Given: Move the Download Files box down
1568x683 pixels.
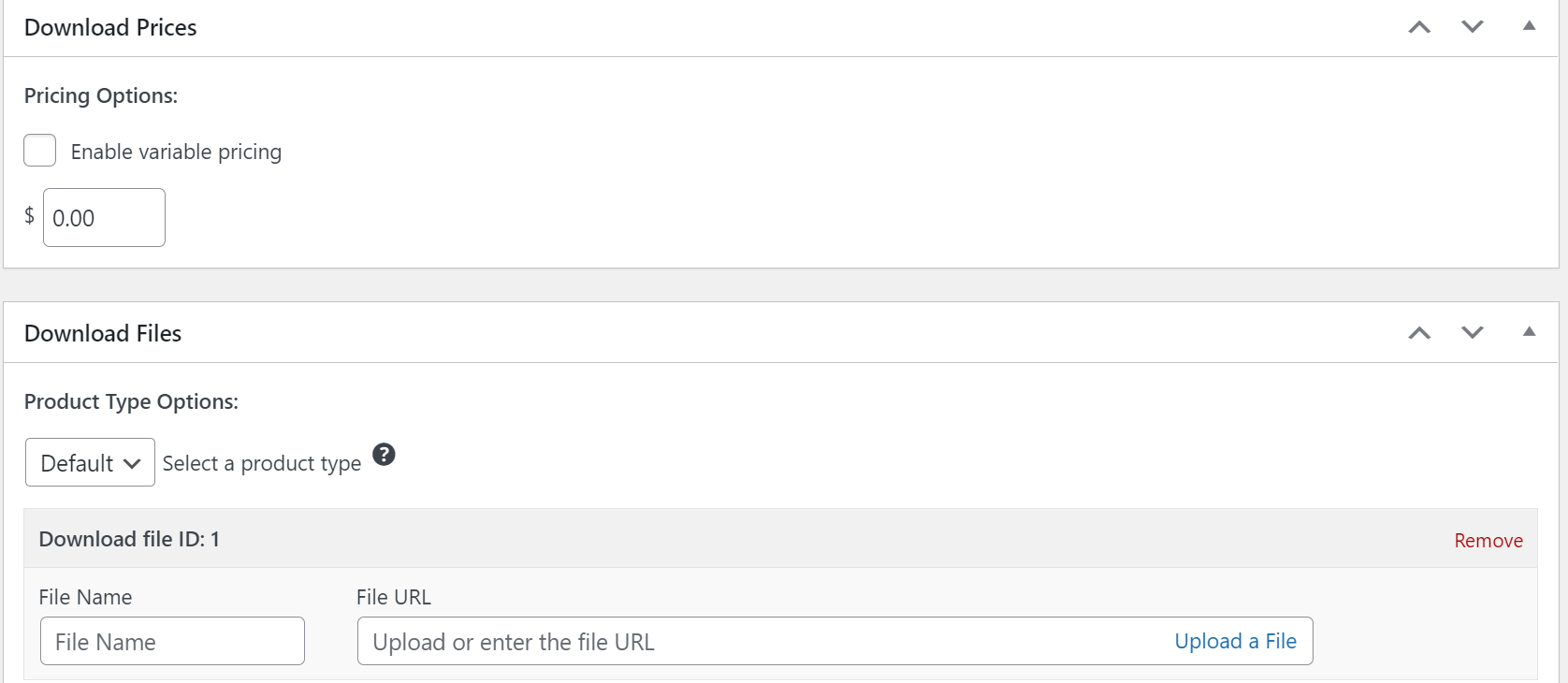Looking at the screenshot, I should click(1472, 332).
